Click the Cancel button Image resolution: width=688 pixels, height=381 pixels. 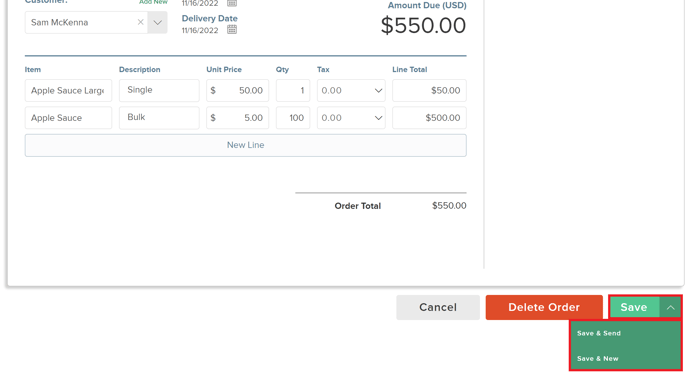pos(438,307)
